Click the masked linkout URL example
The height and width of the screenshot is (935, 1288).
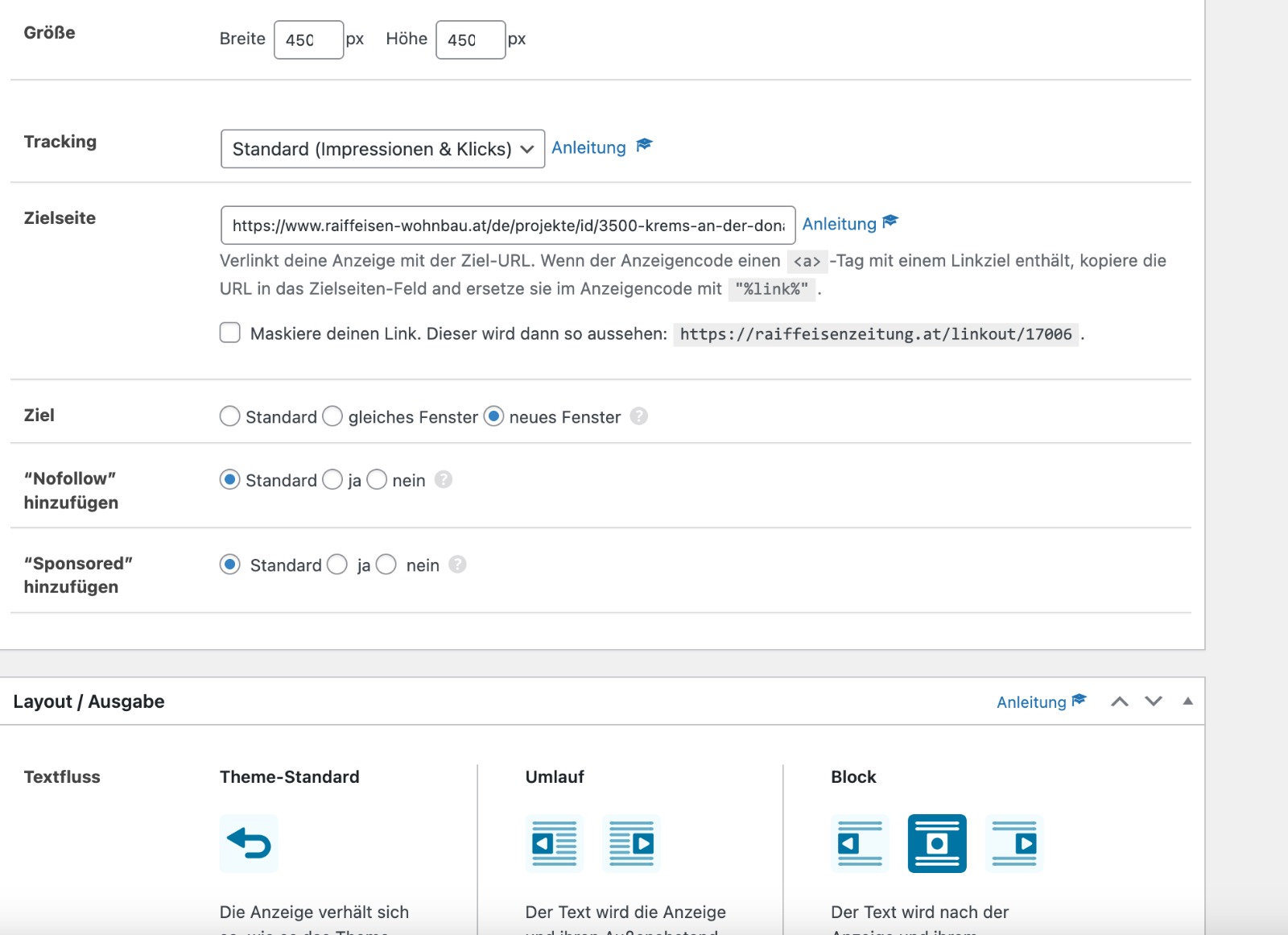click(x=876, y=334)
